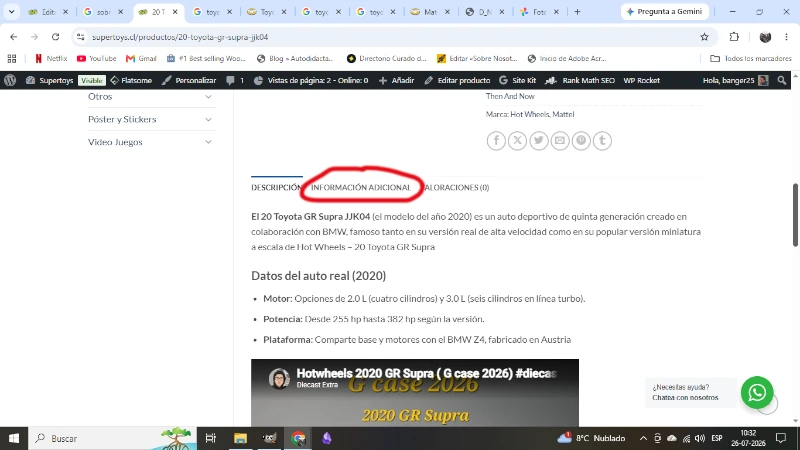Viewport: 800px width, 450px height.
Task: Open Añadir new content menu
Action: coord(396,80)
